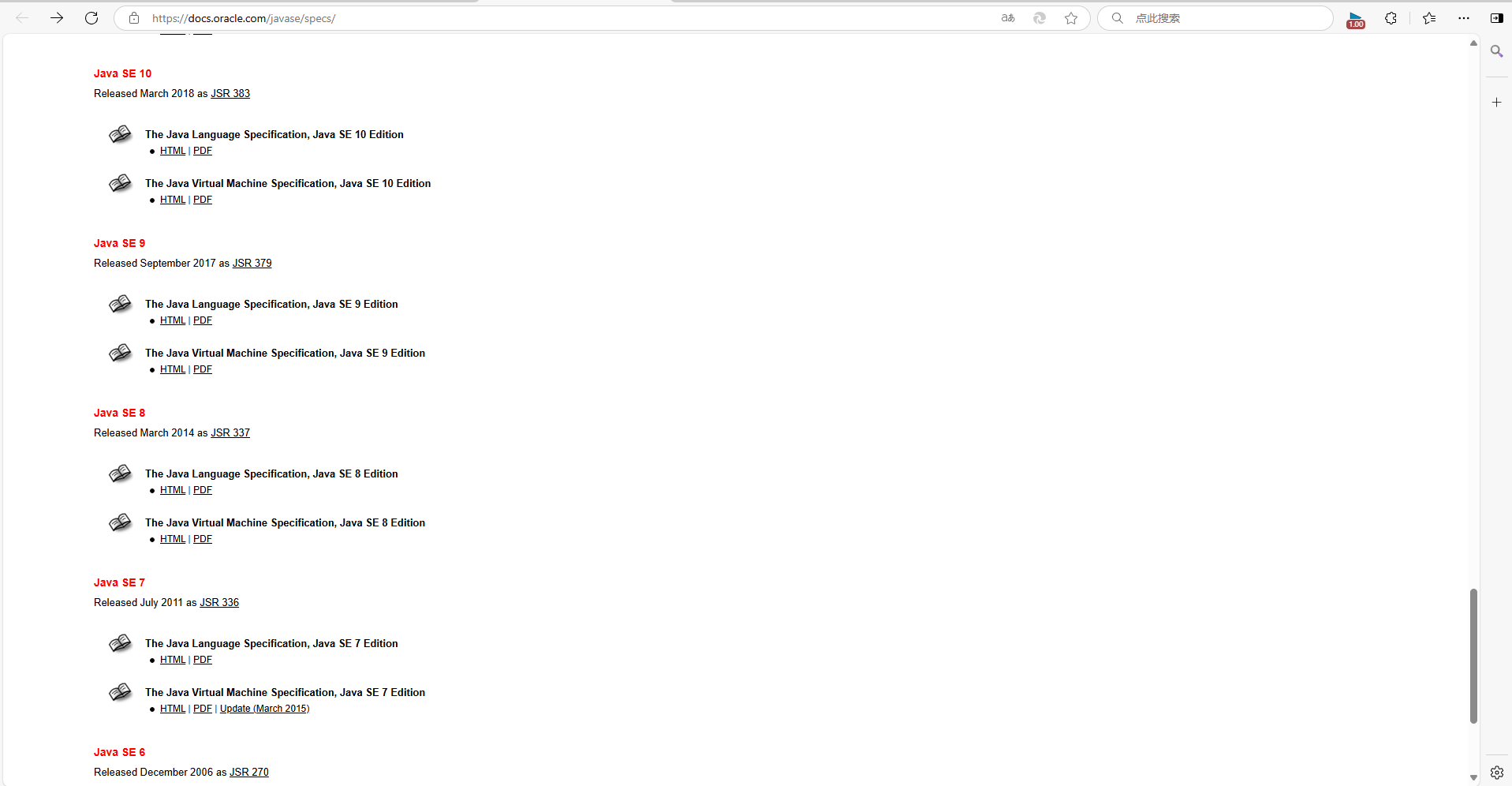Click book icon for Java SE 9 Virtual Machine Specification

120,353
